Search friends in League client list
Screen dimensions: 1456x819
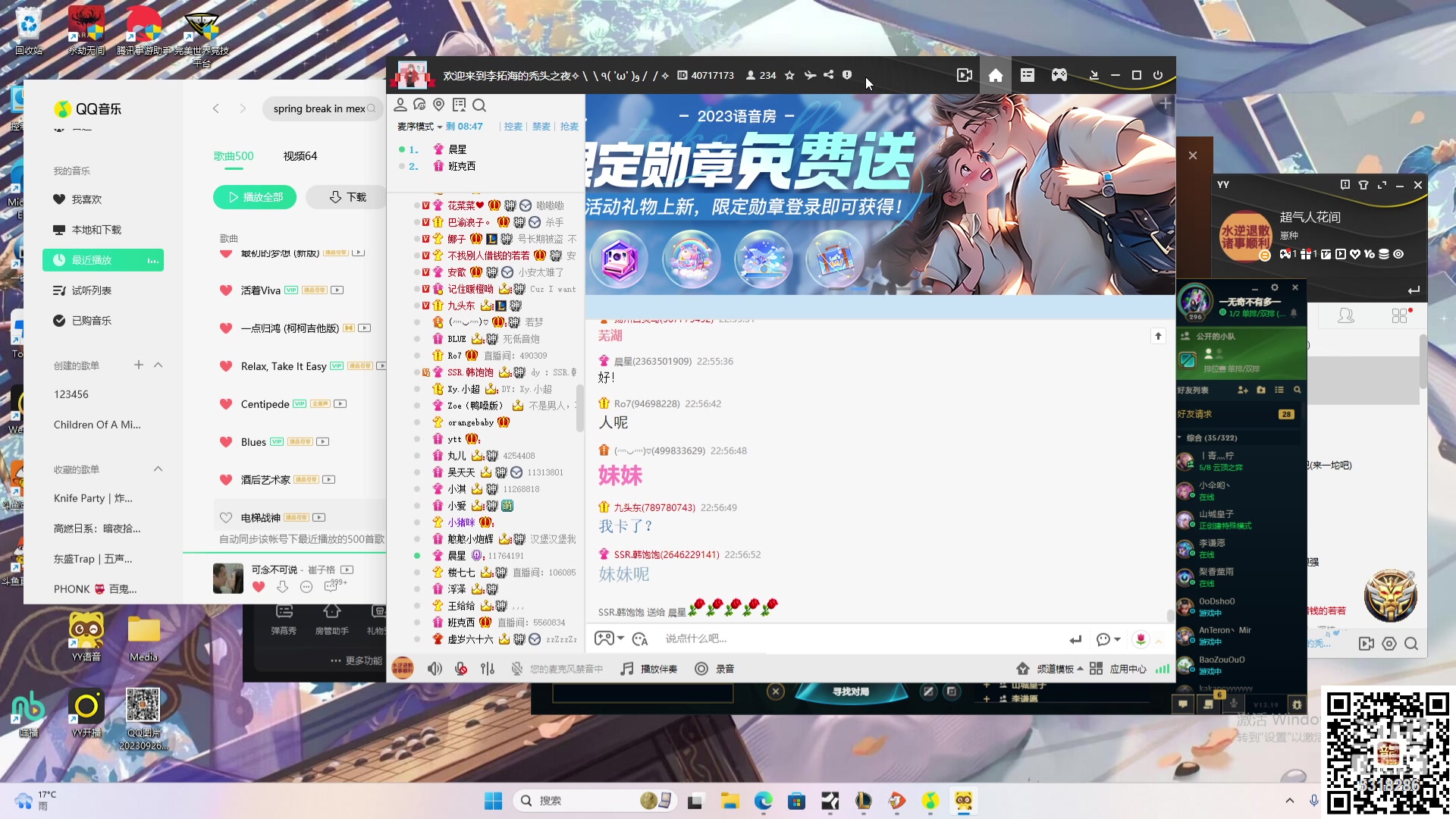tap(1298, 390)
